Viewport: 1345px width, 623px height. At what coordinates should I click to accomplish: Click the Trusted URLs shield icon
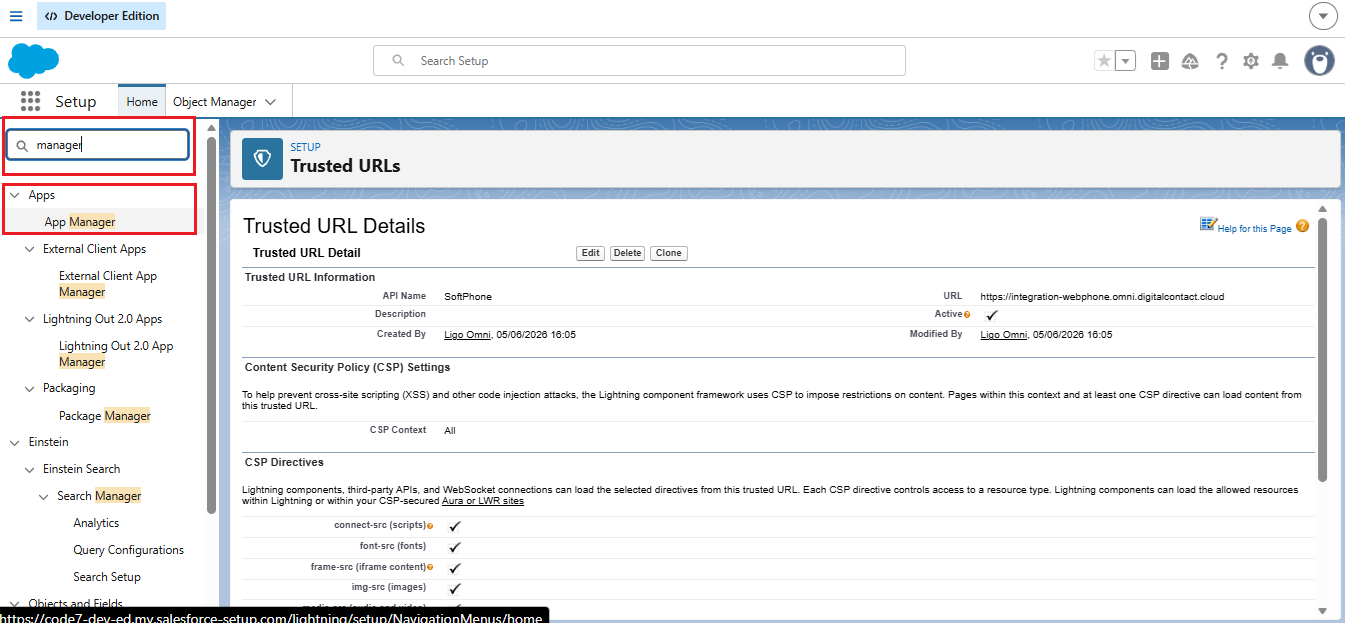pyautogui.click(x=263, y=159)
